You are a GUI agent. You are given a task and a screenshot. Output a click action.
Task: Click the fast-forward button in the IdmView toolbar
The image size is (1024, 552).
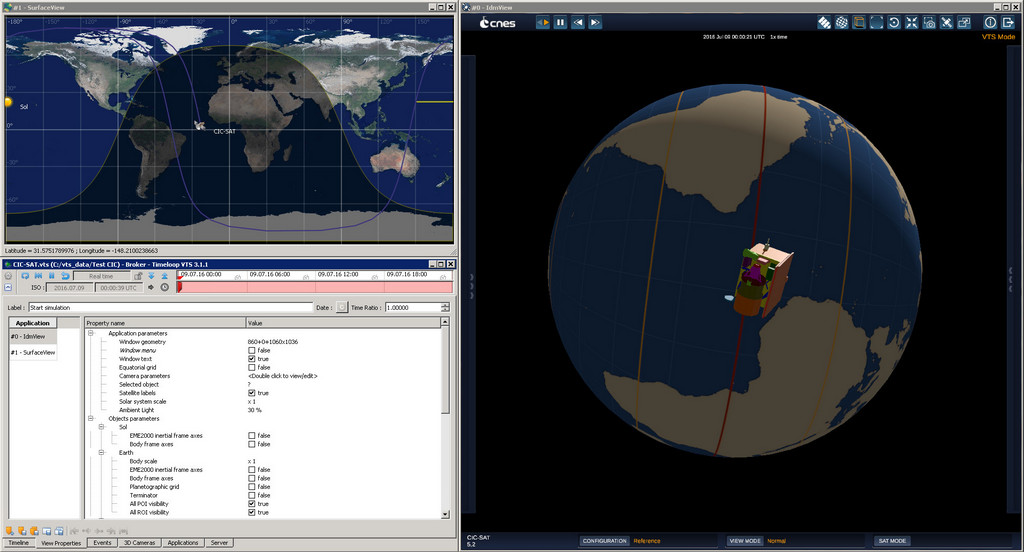tap(595, 22)
